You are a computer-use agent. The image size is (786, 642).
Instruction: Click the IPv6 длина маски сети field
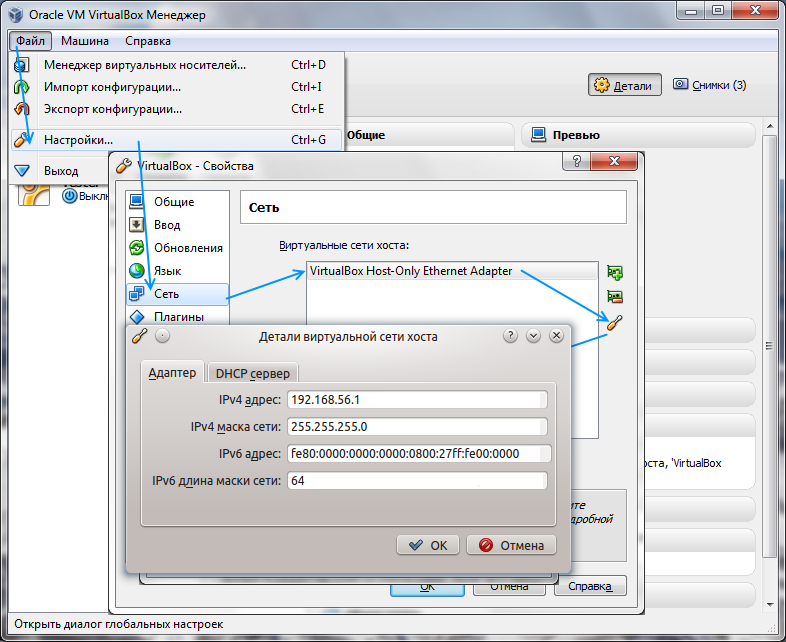(x=416, y=481)
